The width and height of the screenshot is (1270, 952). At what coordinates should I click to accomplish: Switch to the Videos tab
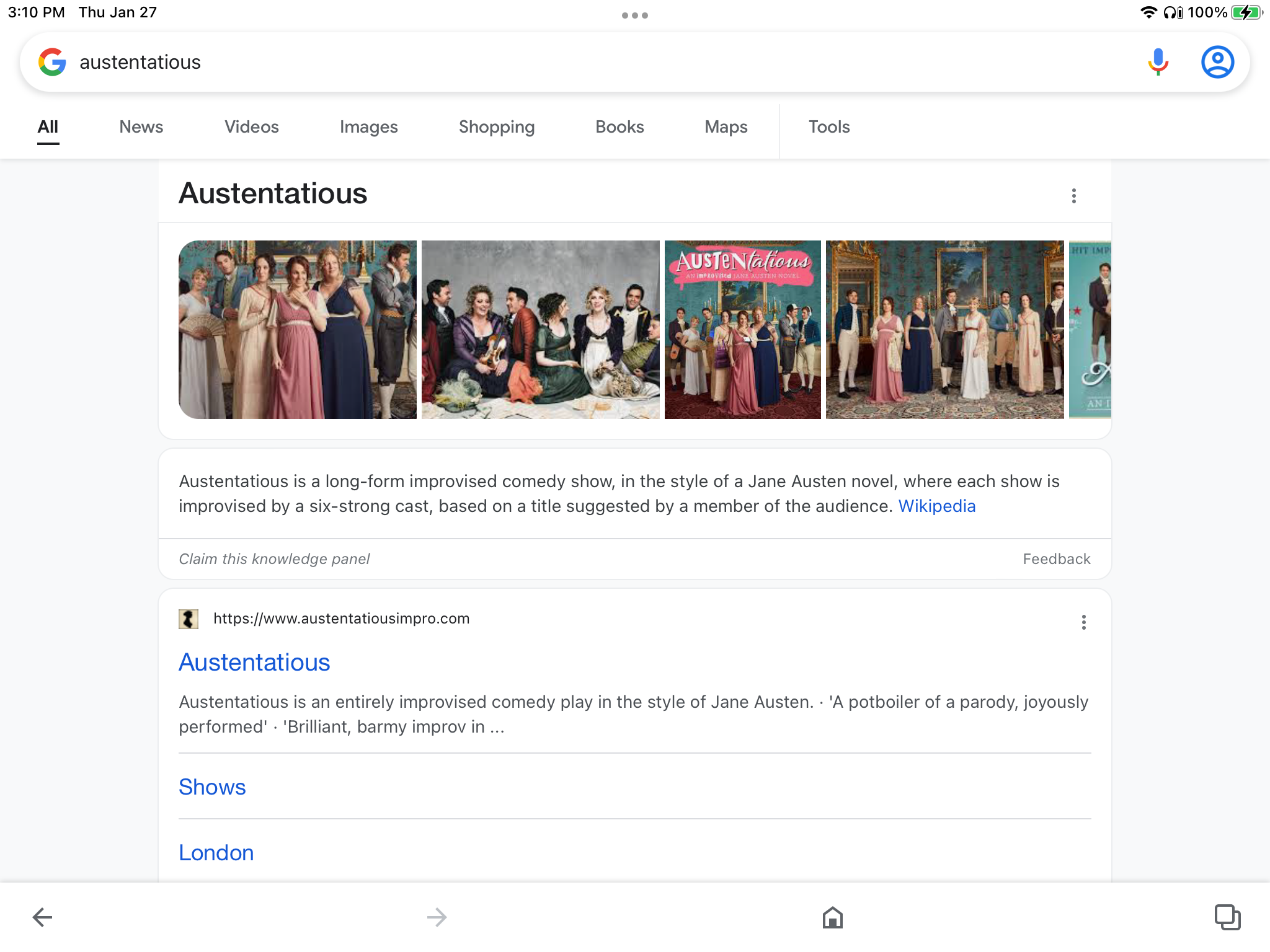coord(252,127)
